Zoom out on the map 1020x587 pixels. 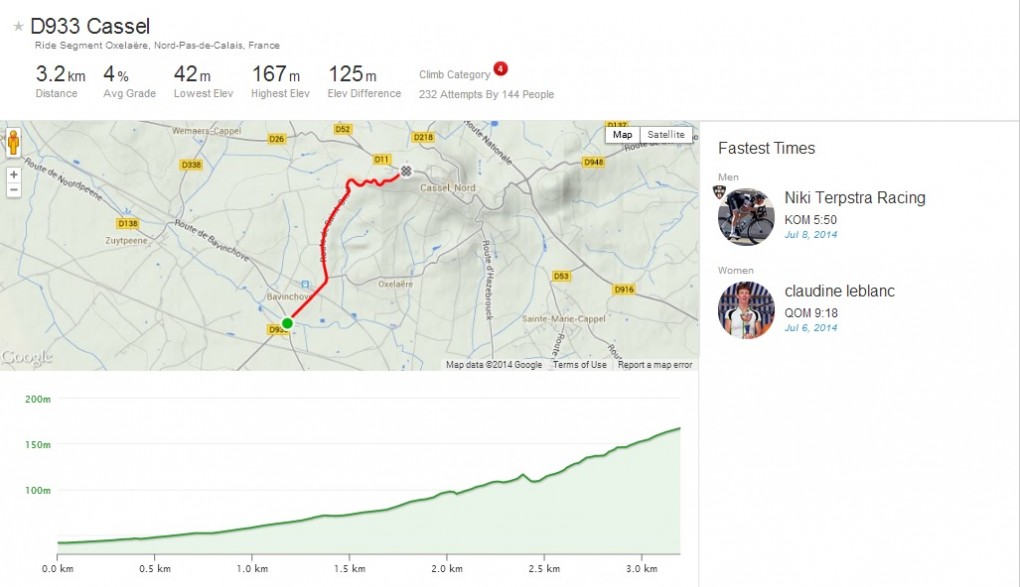(14, 189)
